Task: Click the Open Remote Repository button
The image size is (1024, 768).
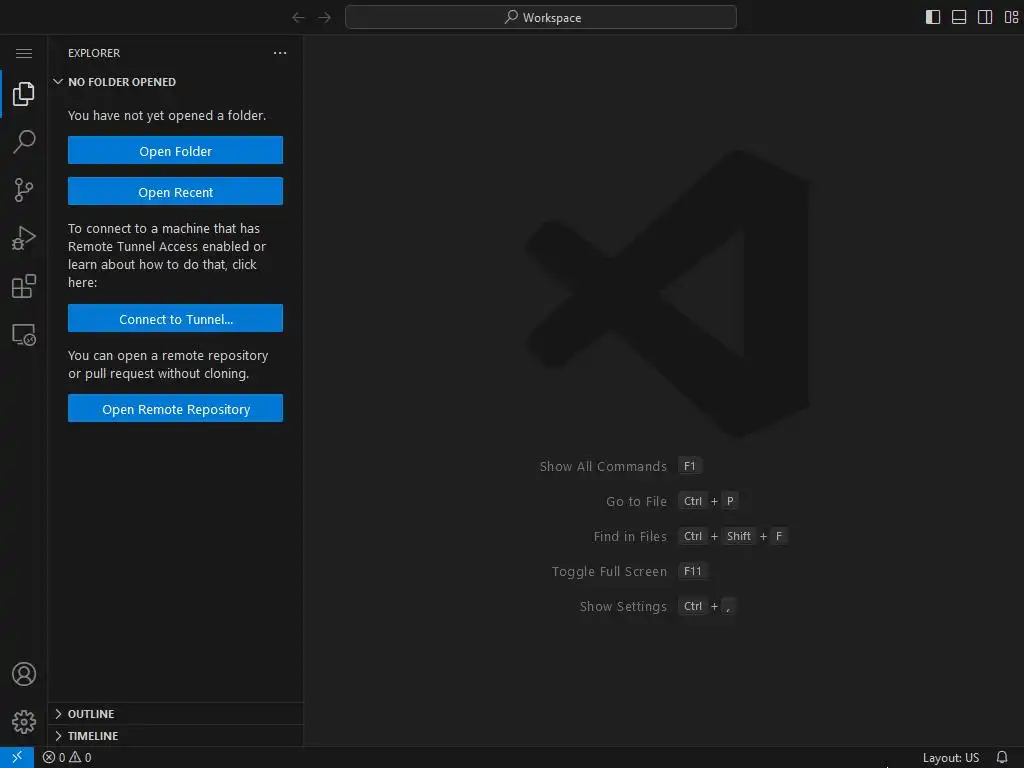Action: (175, 409)
